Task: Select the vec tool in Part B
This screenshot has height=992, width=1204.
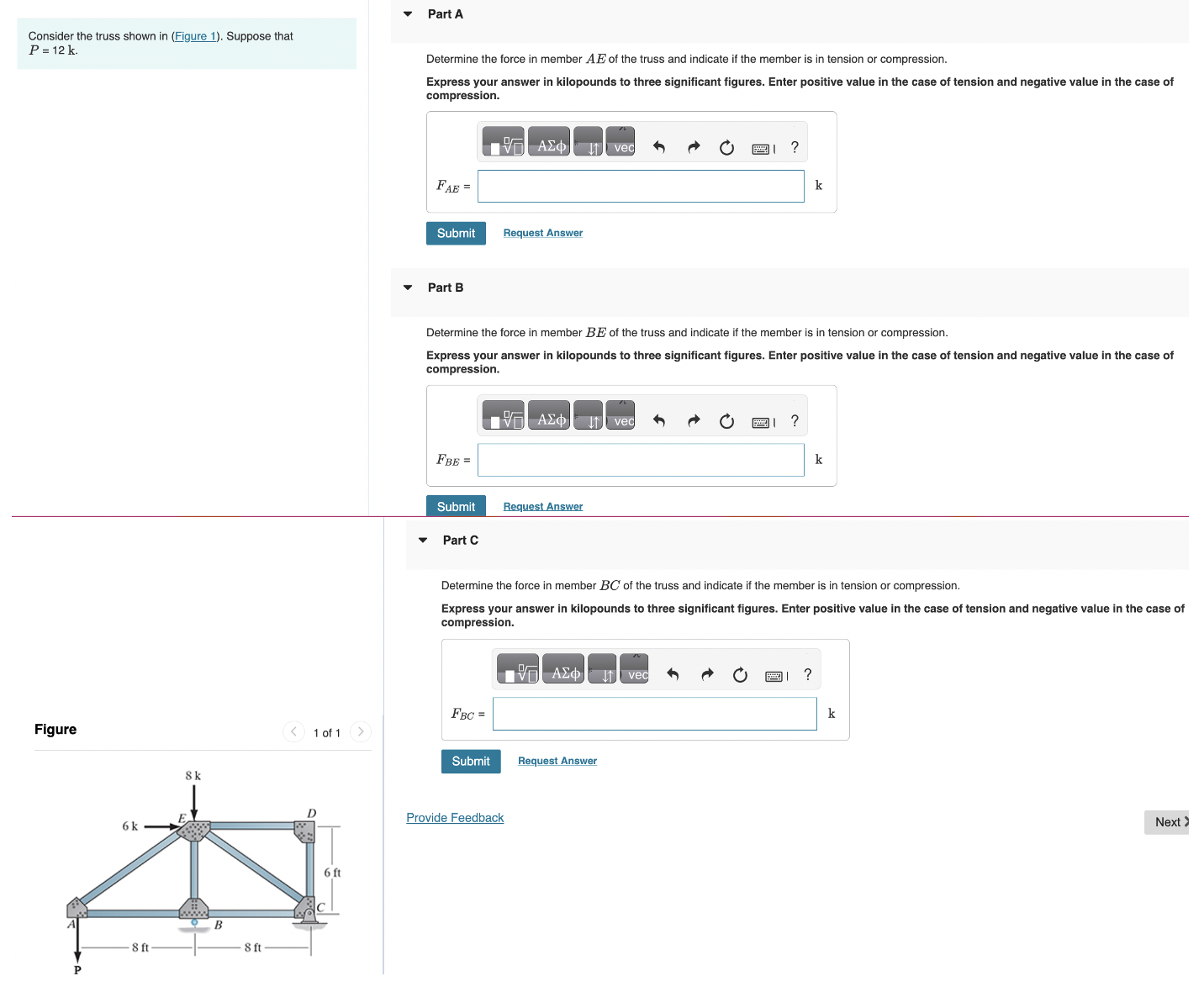Action: (620, 415)
